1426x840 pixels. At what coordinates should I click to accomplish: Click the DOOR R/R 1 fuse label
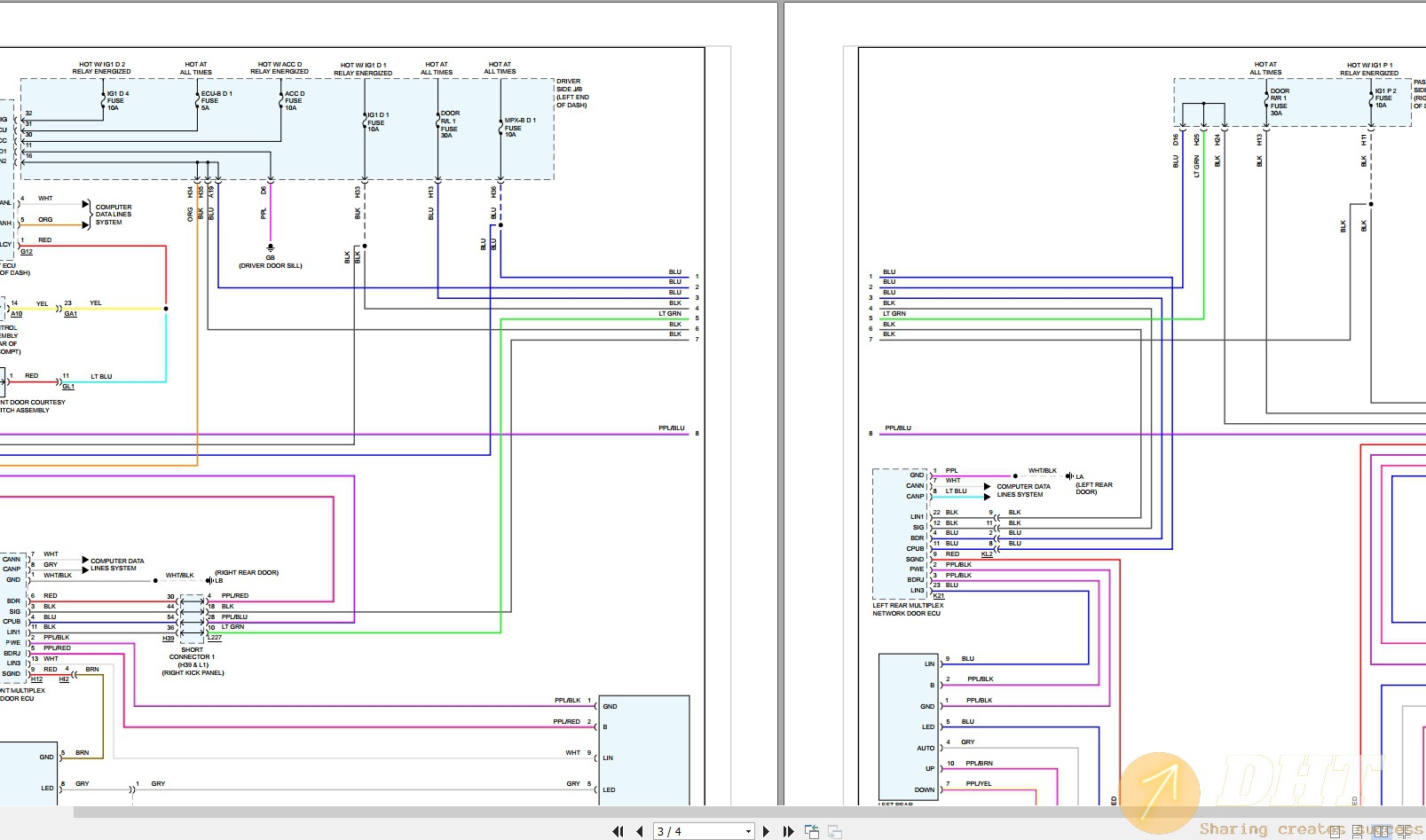tap(1280, 102)
